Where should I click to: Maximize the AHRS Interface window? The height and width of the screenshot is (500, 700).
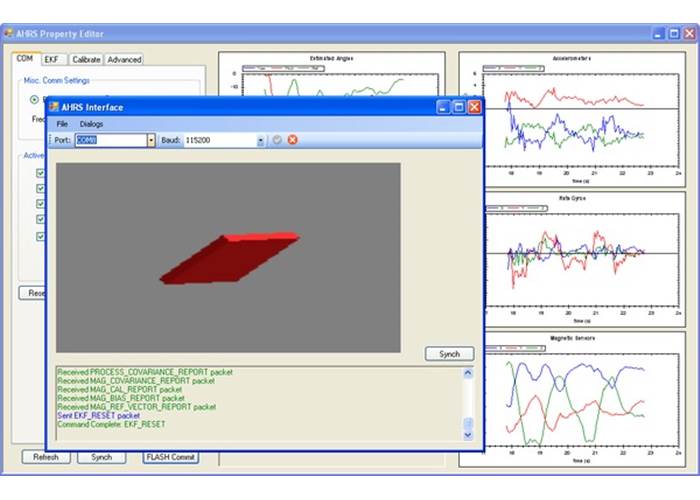pyautogui.click(x=459, y=106)
